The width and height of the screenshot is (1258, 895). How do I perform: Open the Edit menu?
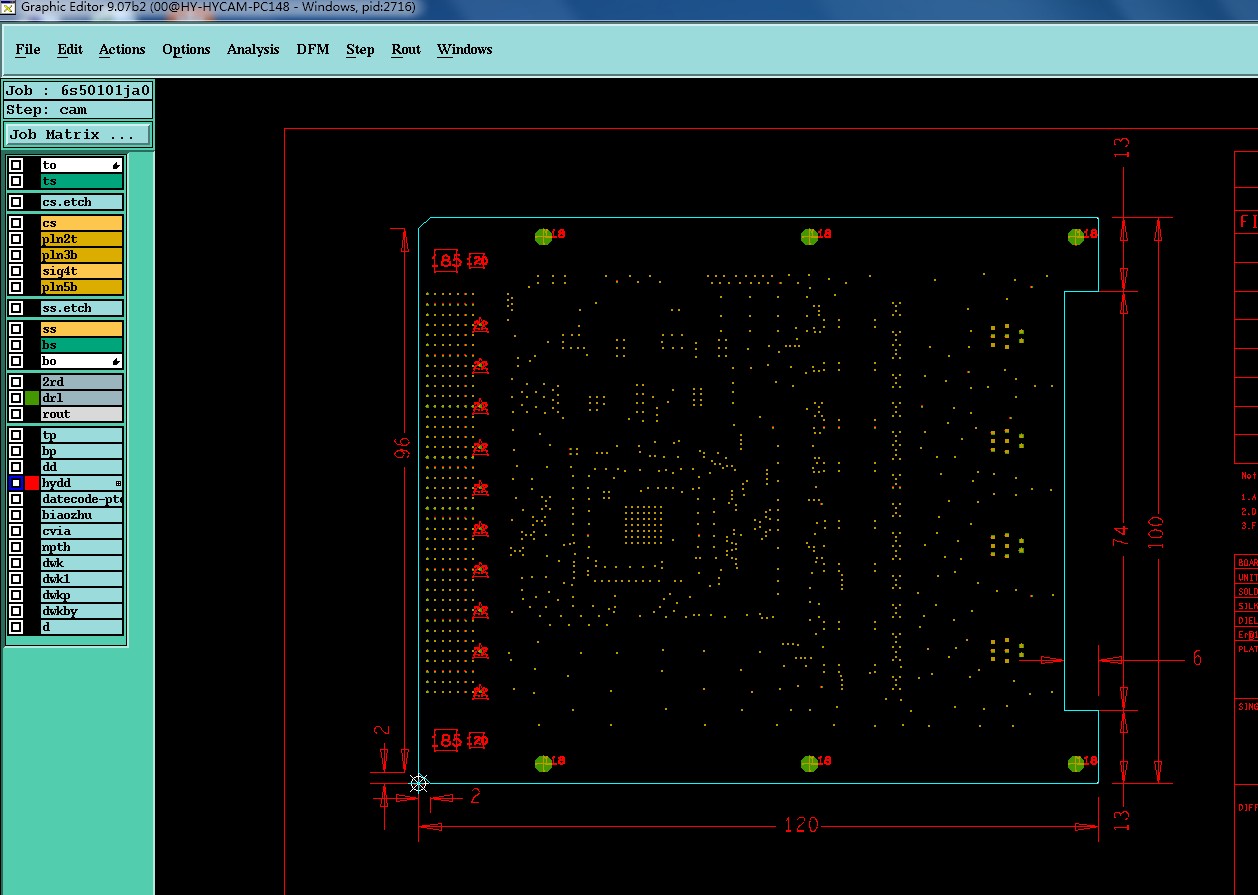tap(70, 49)
